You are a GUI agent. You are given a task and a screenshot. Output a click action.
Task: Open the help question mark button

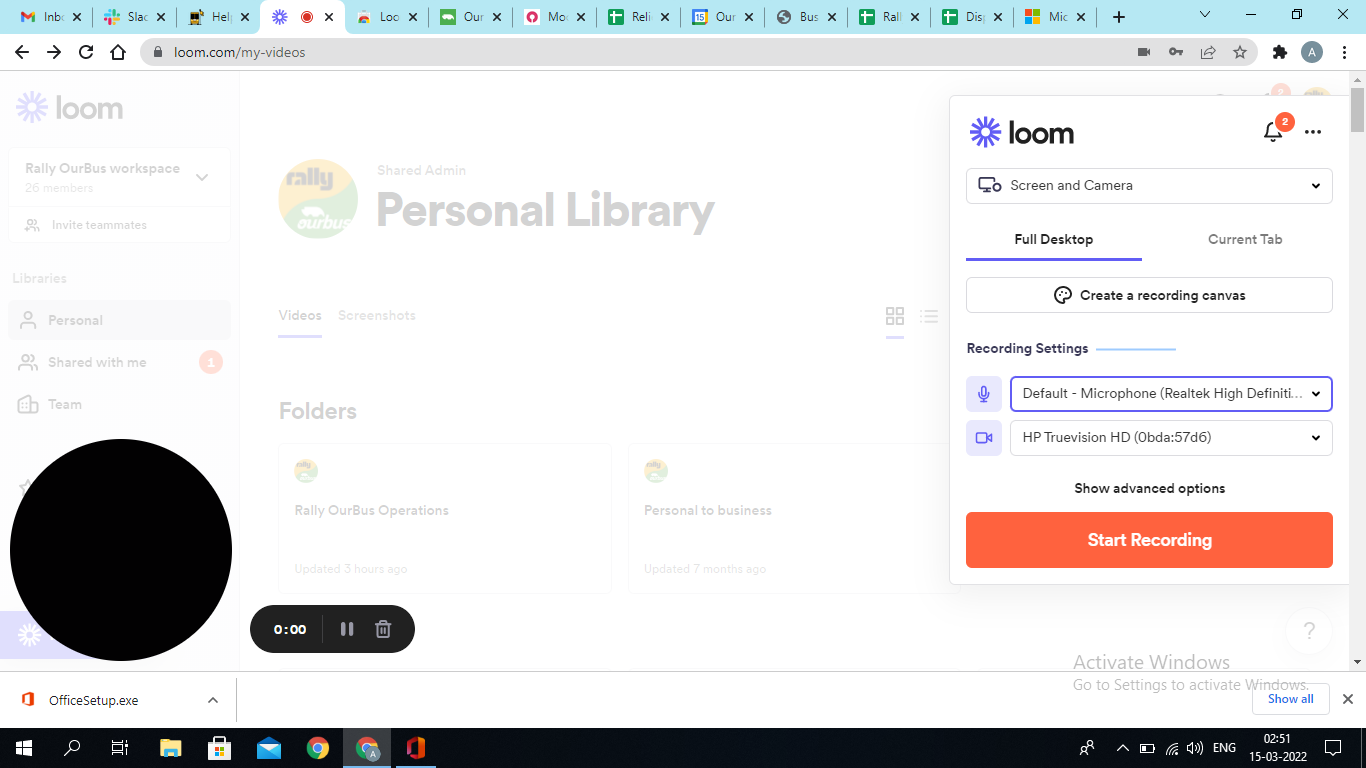pos(1309,631)
